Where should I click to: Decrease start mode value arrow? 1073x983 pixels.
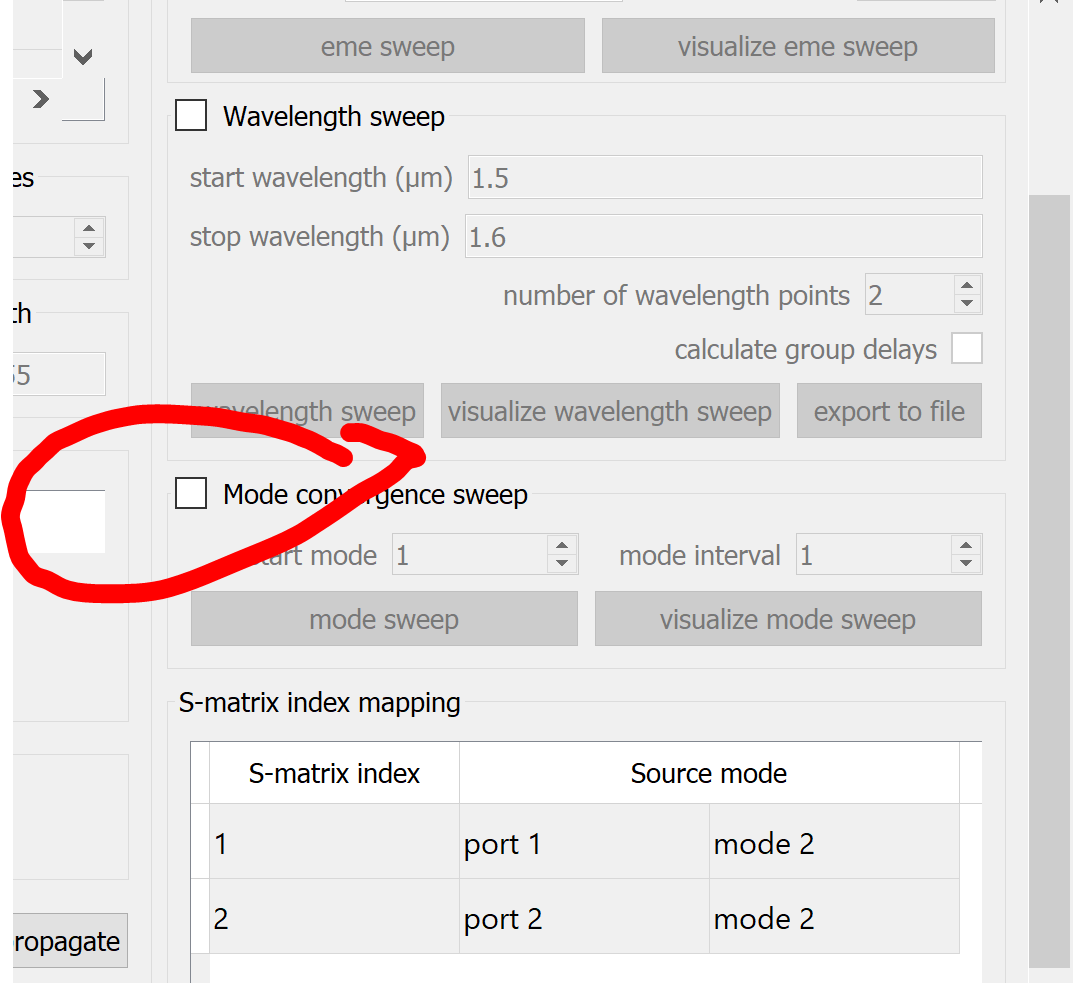[562, 563]
